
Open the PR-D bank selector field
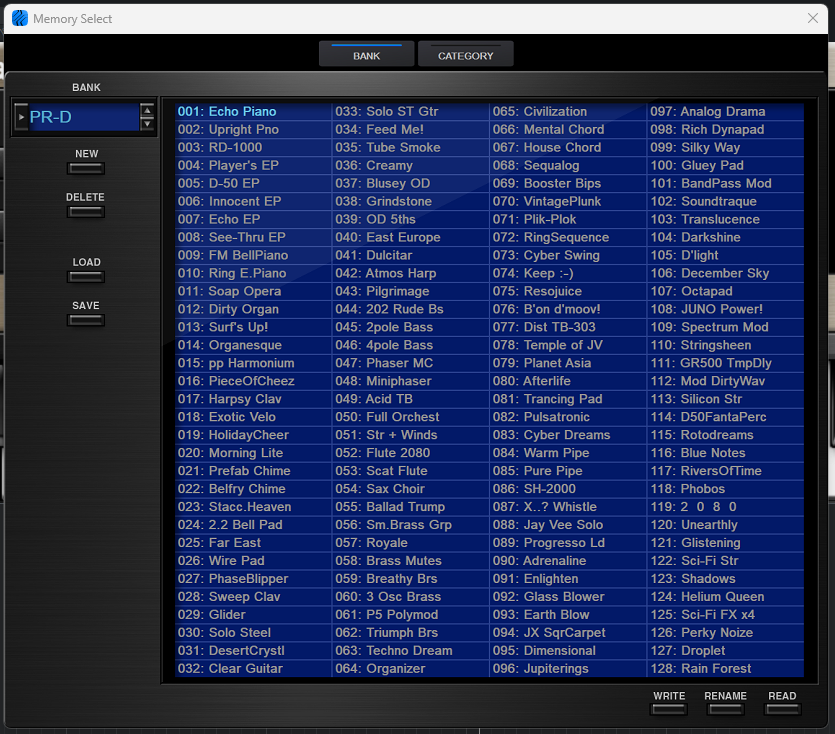pyautogui.click(x=82, y=118)
